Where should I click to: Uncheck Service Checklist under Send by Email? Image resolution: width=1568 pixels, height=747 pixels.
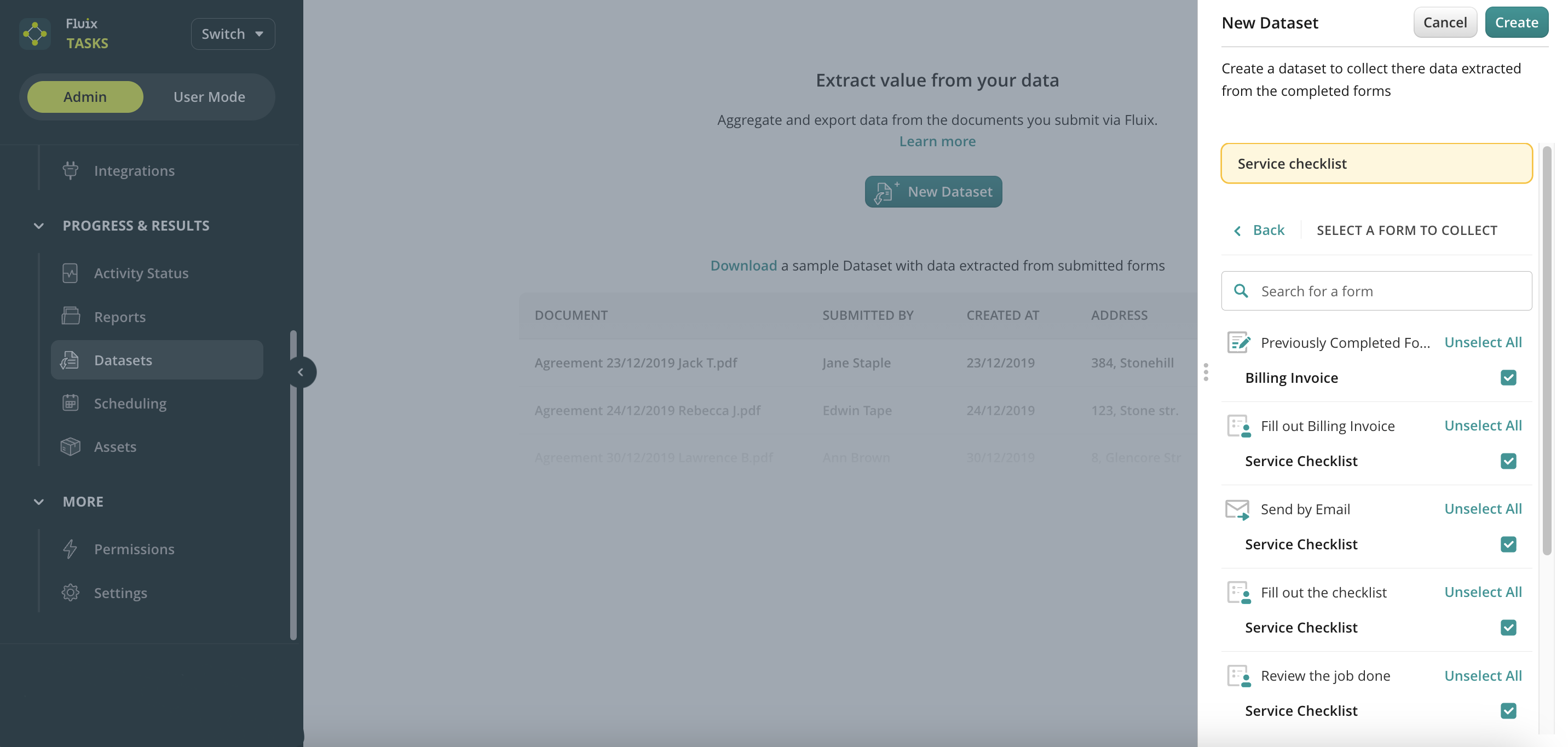tap(1508, 544)
